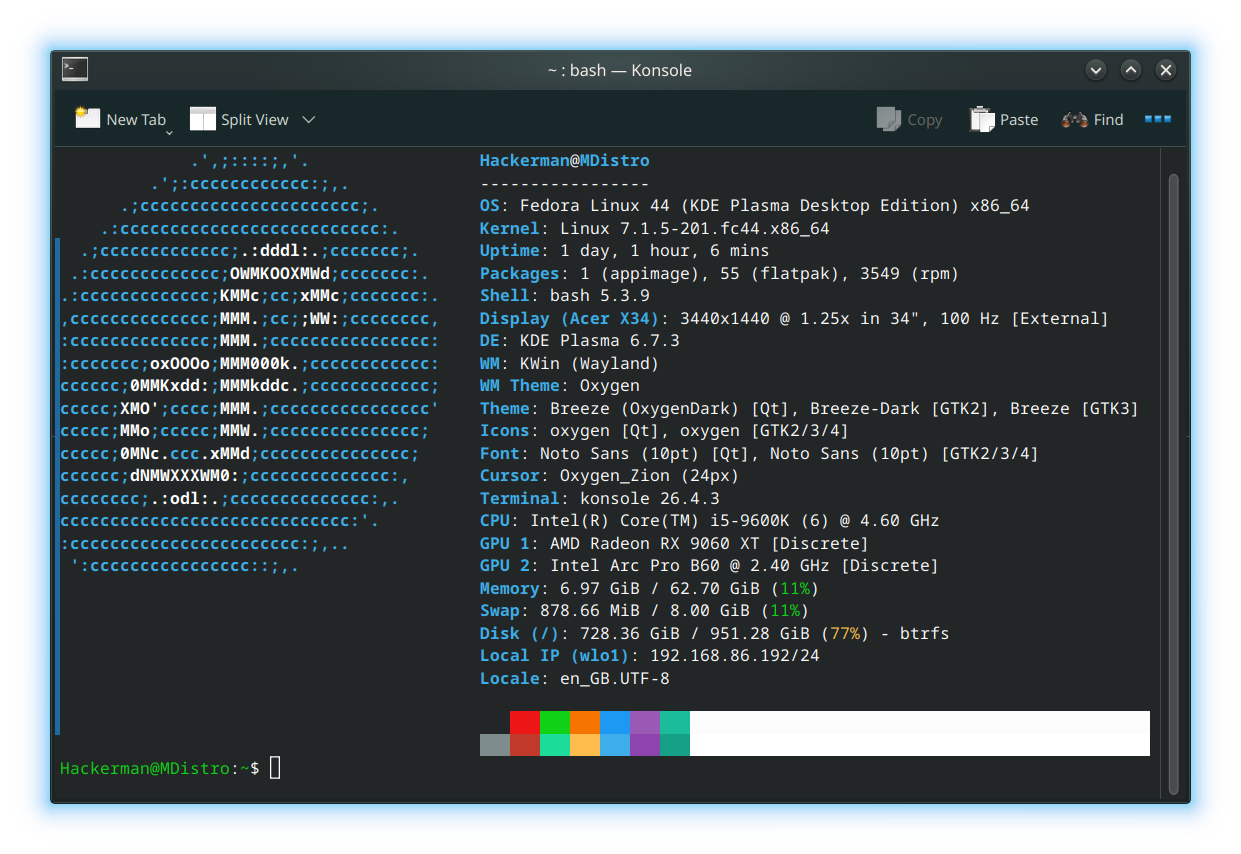Close the Konsole window
This screenshot has width=1241, height=854.
click(1166, 70)
